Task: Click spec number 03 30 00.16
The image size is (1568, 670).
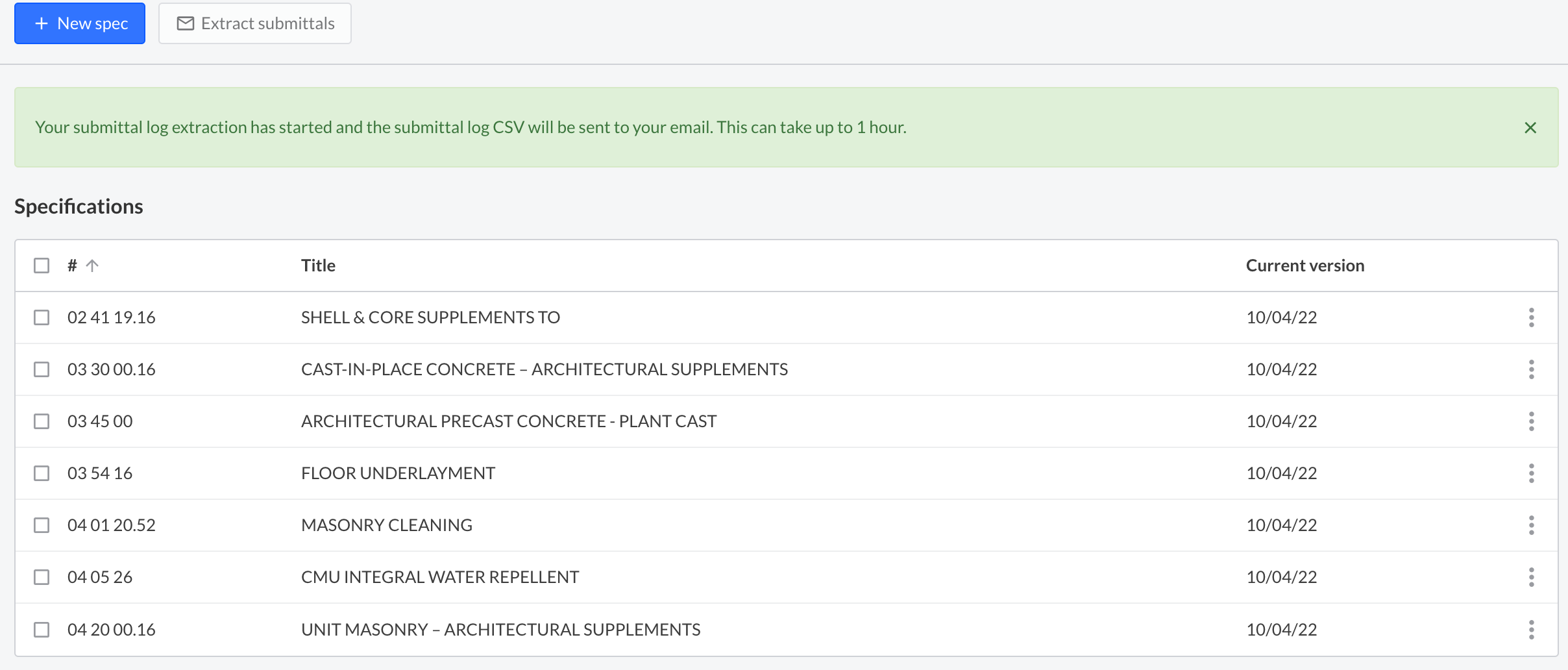Action: tap(112, 369)
